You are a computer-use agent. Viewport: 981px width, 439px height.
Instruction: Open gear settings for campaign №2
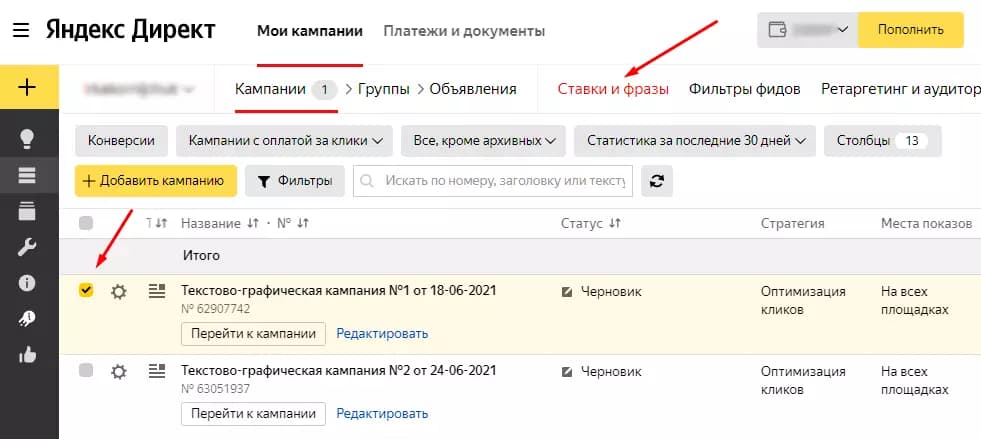tap(118, 372)
